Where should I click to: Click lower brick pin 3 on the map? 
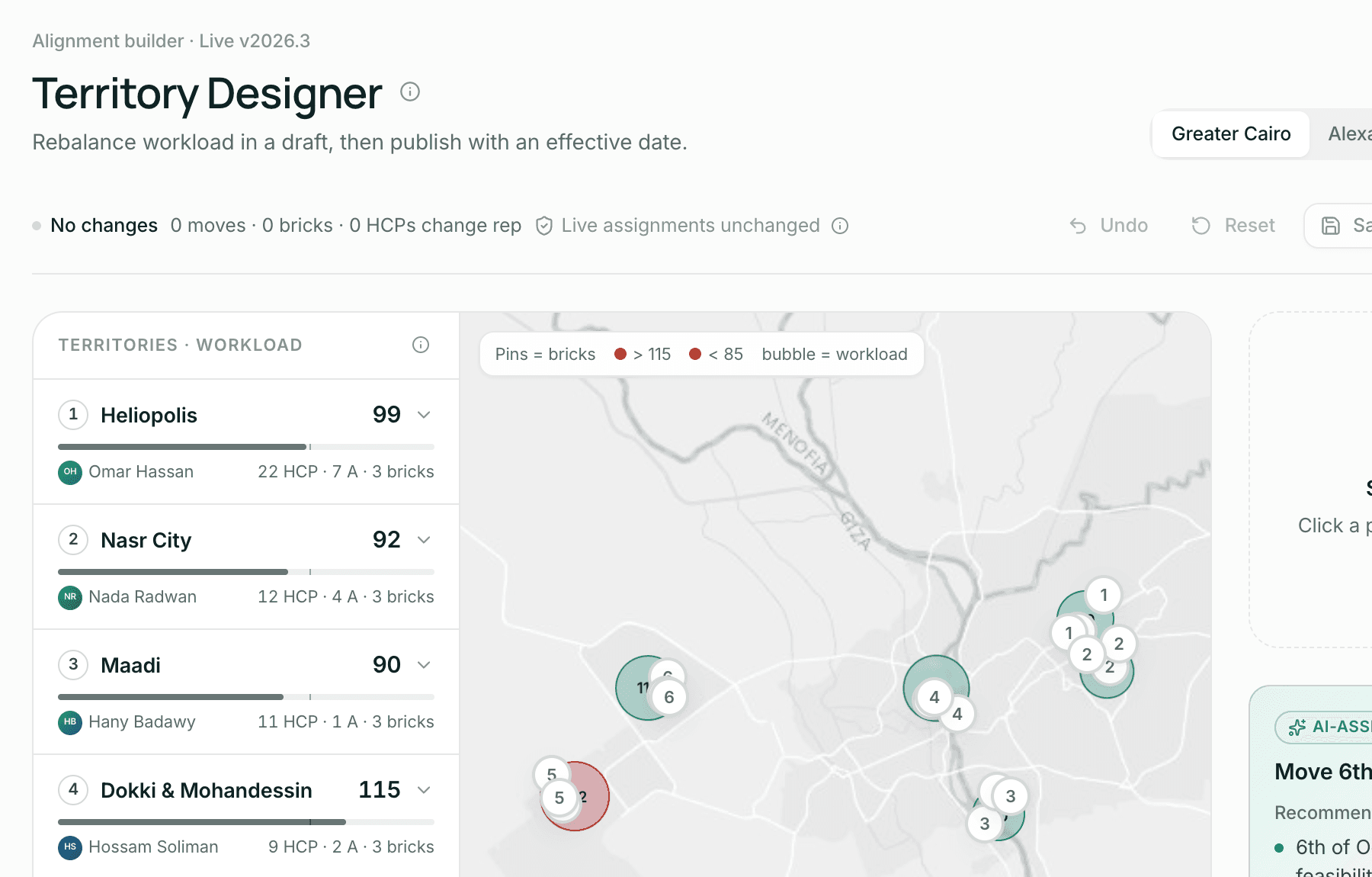(985, 824)
